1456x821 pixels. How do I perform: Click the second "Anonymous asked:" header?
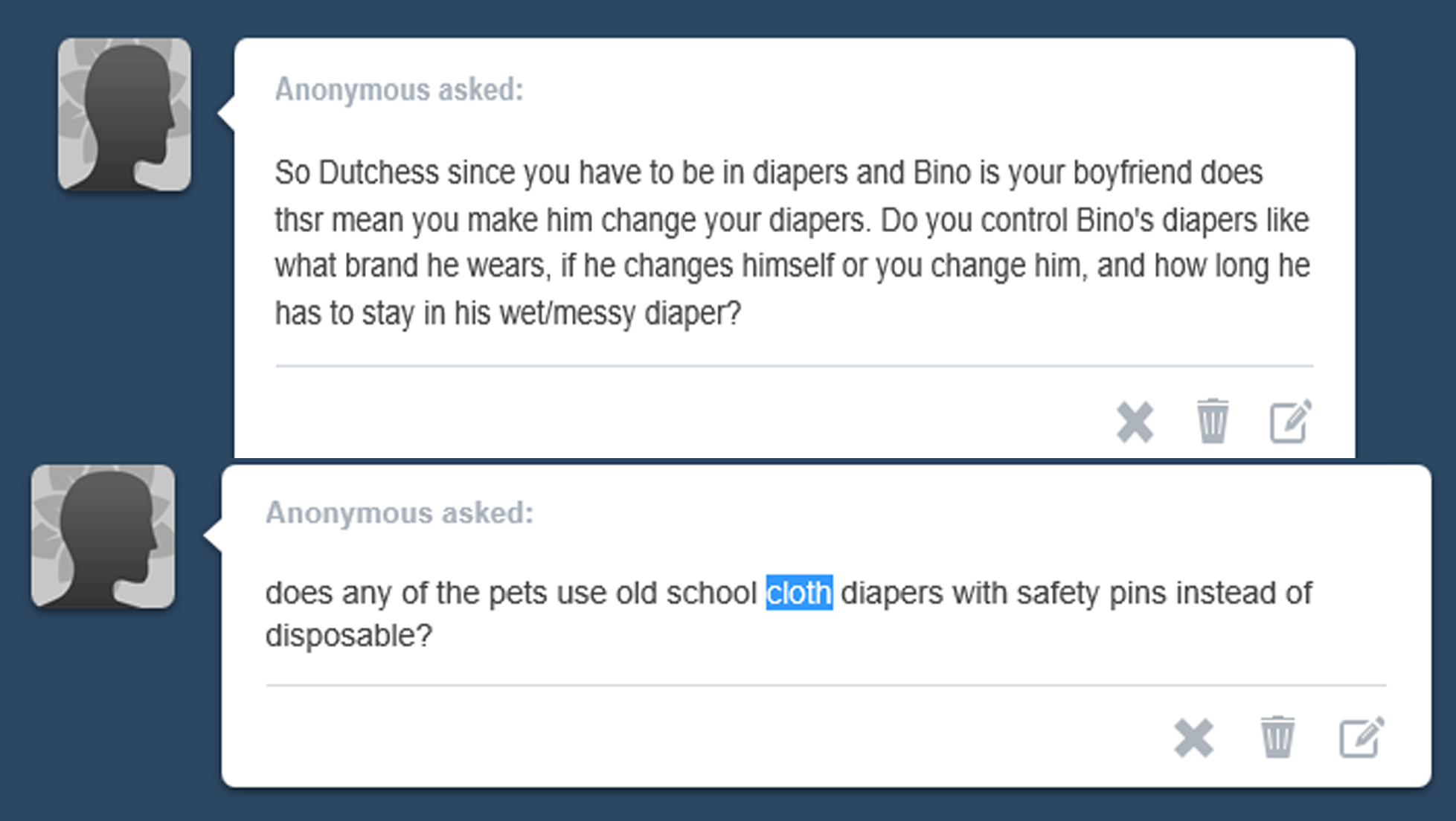pyautogui.click(x=400, y=513)
